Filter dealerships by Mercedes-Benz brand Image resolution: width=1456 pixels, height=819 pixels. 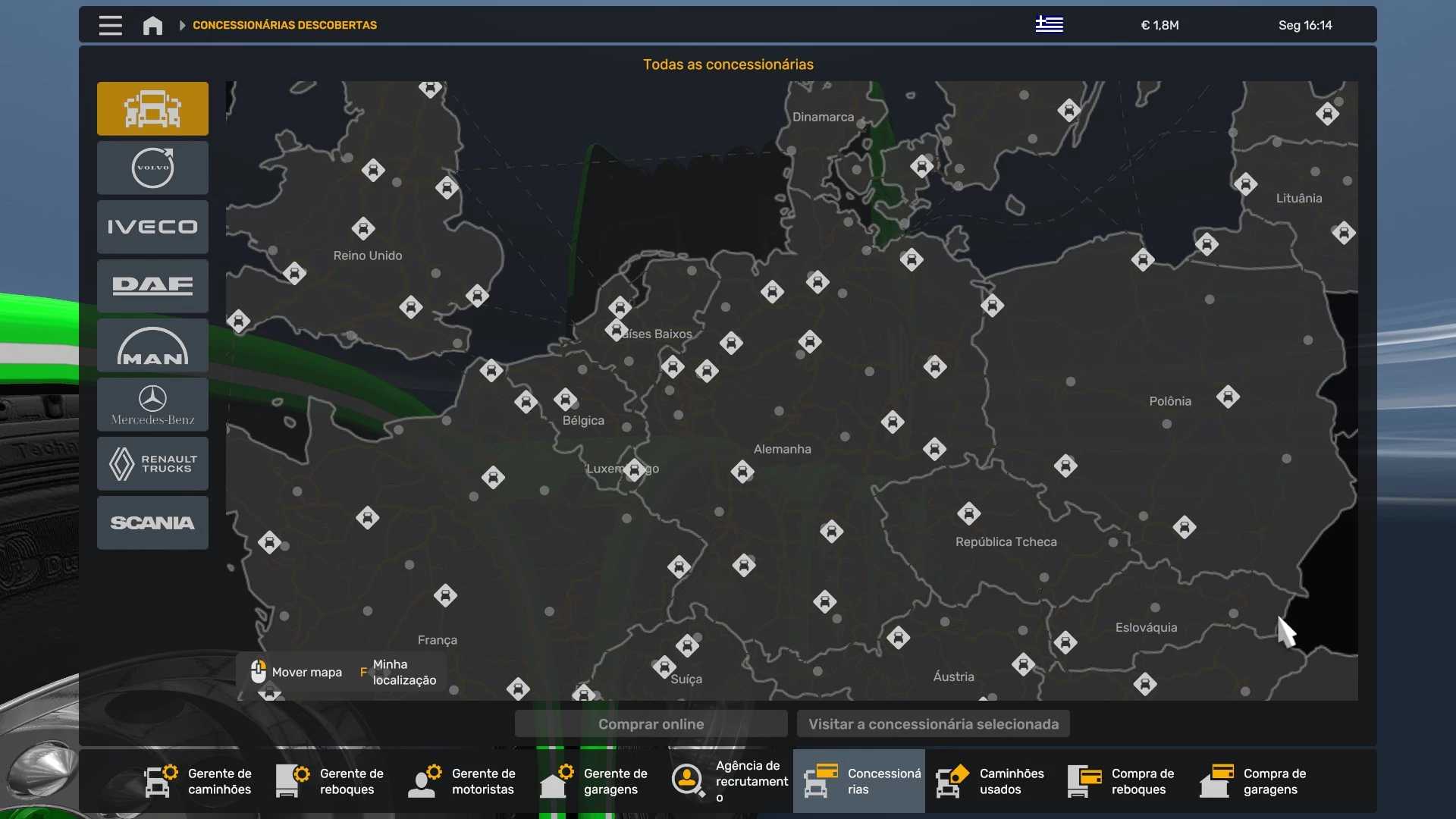pyautogui.click(x=152, y=404)
